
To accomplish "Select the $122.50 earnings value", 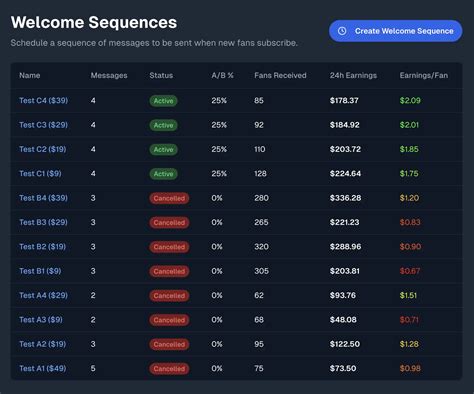I will tap(345, 344).
